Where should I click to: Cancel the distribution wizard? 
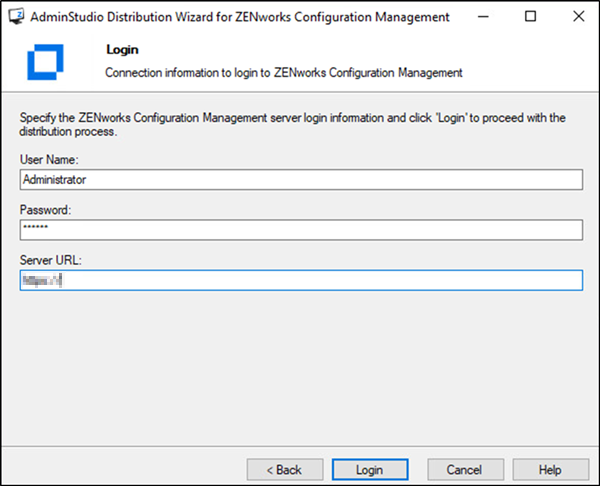465,469
